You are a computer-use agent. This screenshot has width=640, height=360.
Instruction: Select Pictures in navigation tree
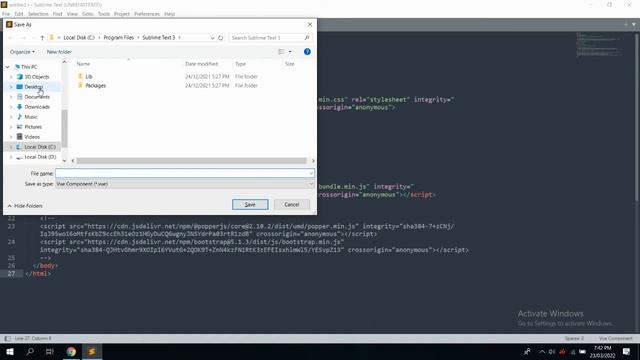[33, 127]
